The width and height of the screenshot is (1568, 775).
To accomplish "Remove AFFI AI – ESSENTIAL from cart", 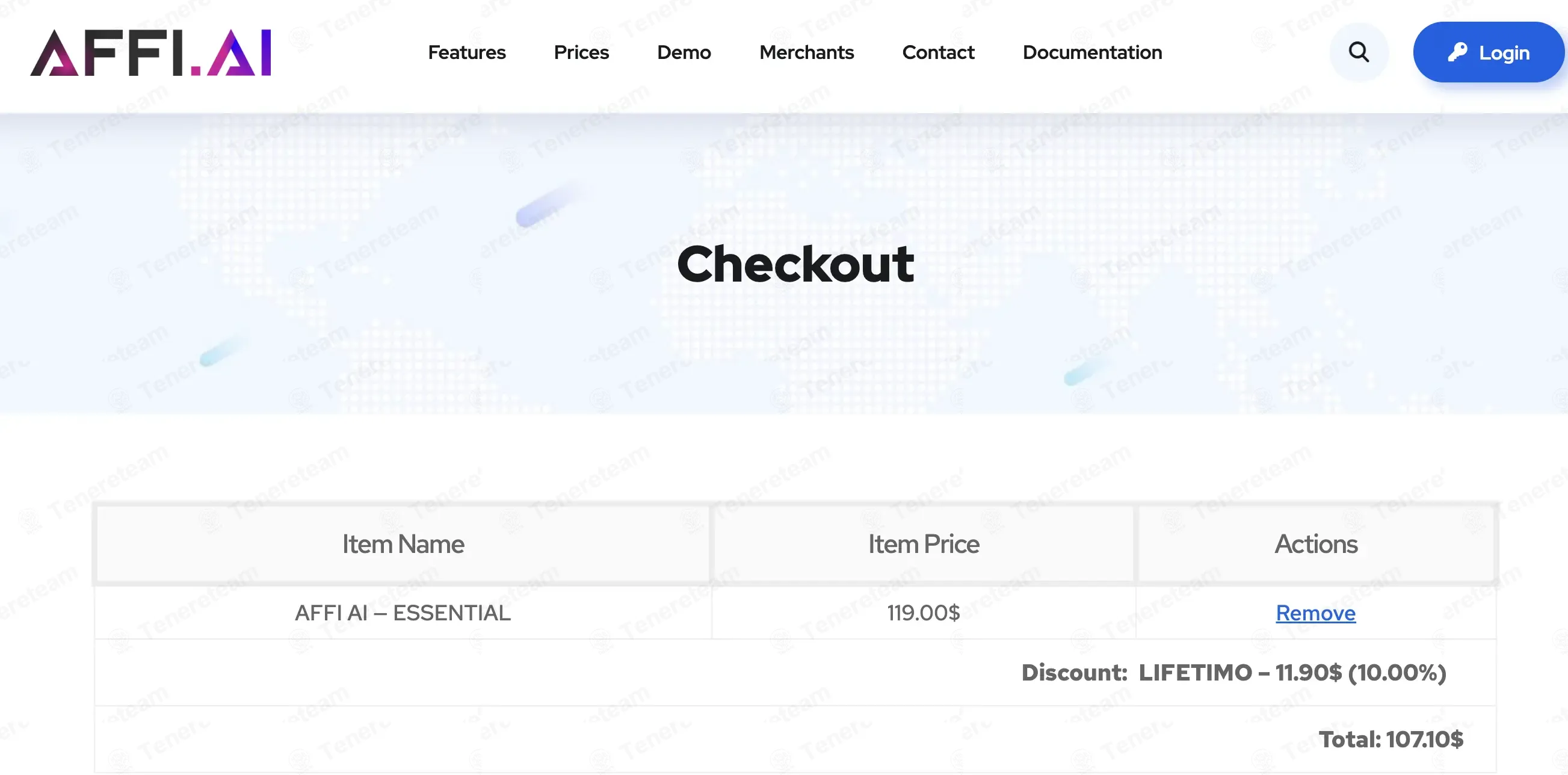I will point(1315,613).
